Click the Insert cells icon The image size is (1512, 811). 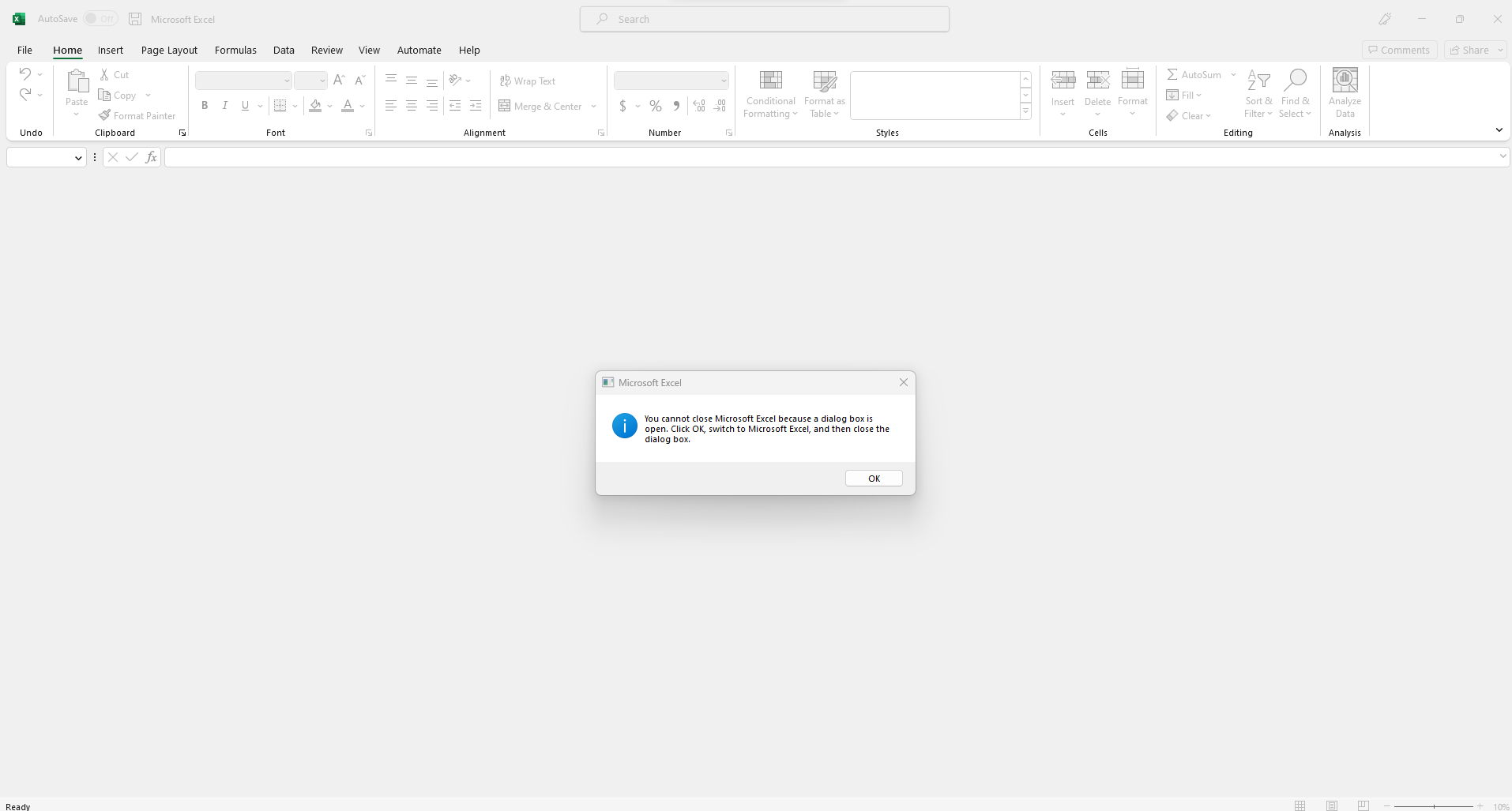[x=1063, y=79]
